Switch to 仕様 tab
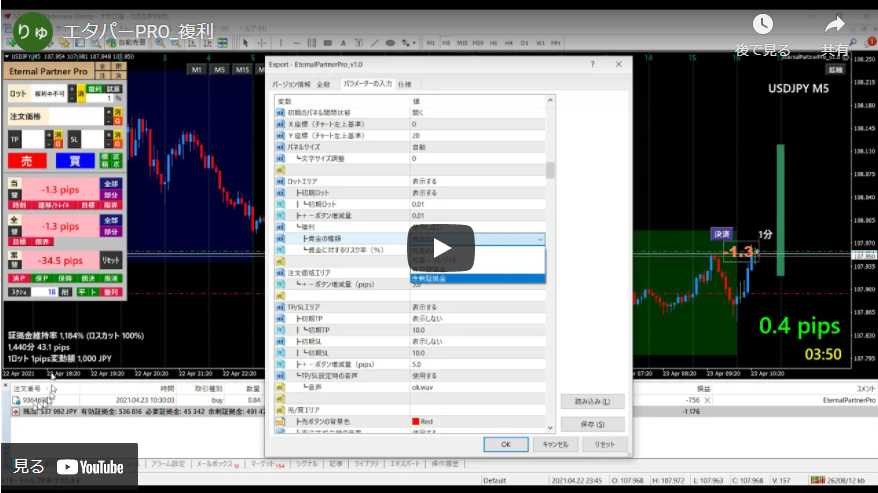 (x=404, y=85)
